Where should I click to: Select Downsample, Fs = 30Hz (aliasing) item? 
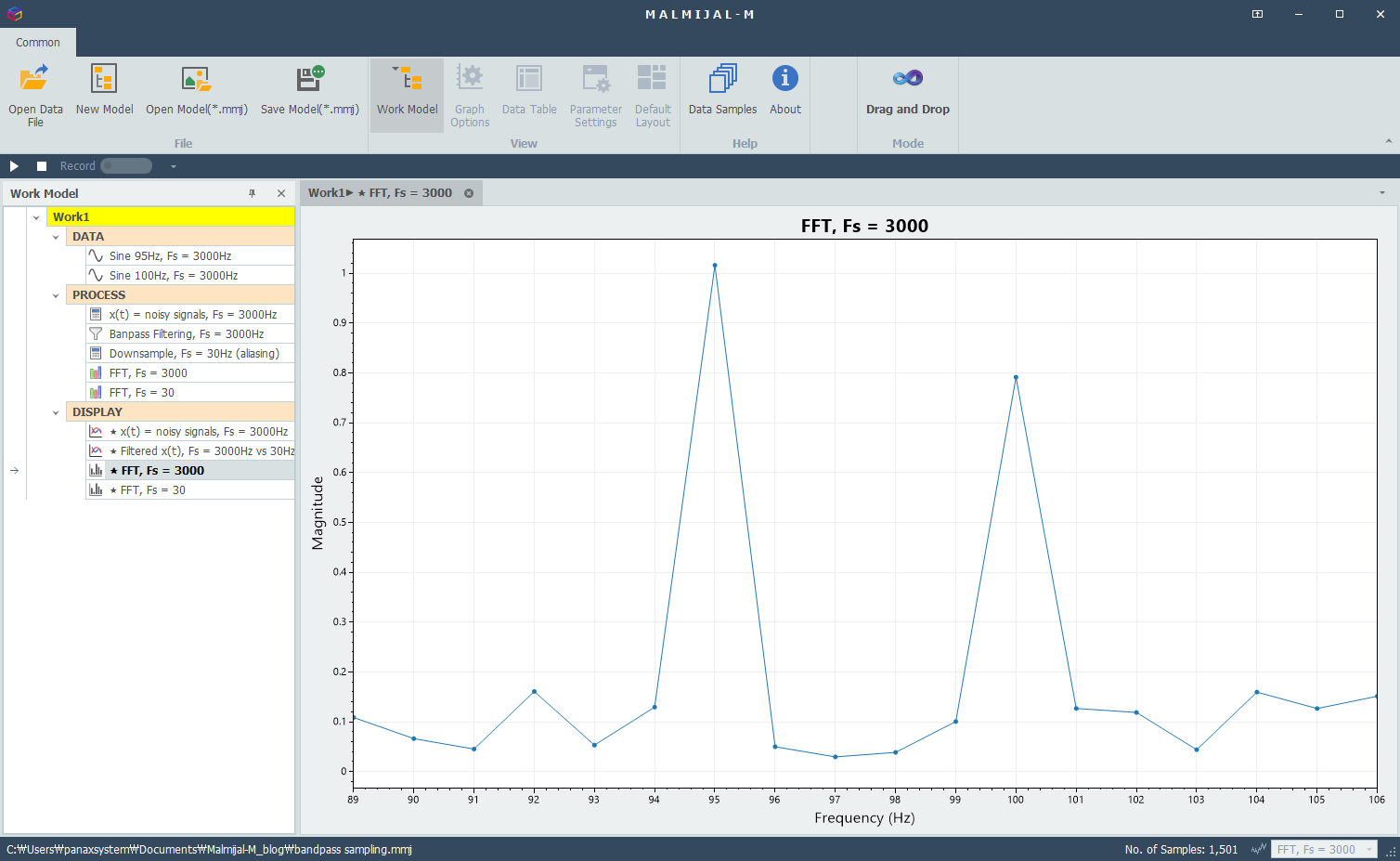click(190, 353)
